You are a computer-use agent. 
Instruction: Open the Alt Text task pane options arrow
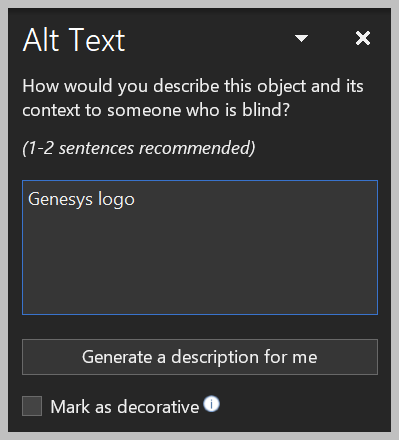coord(301,38)
